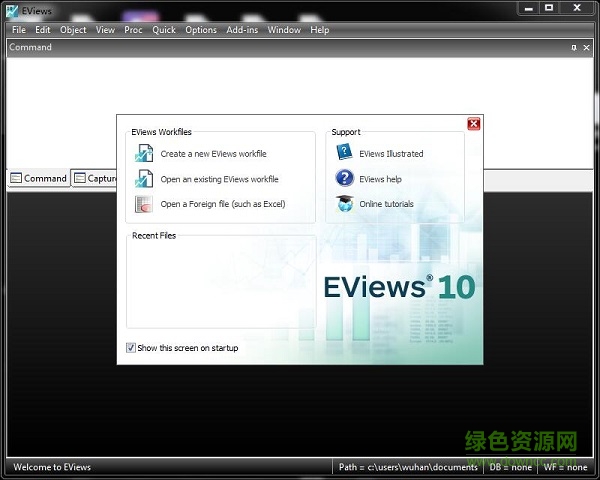Viewport: 600px width, 480px height.
Task: Select Open an existing EViews workfile link
Action: coord(219,179)
